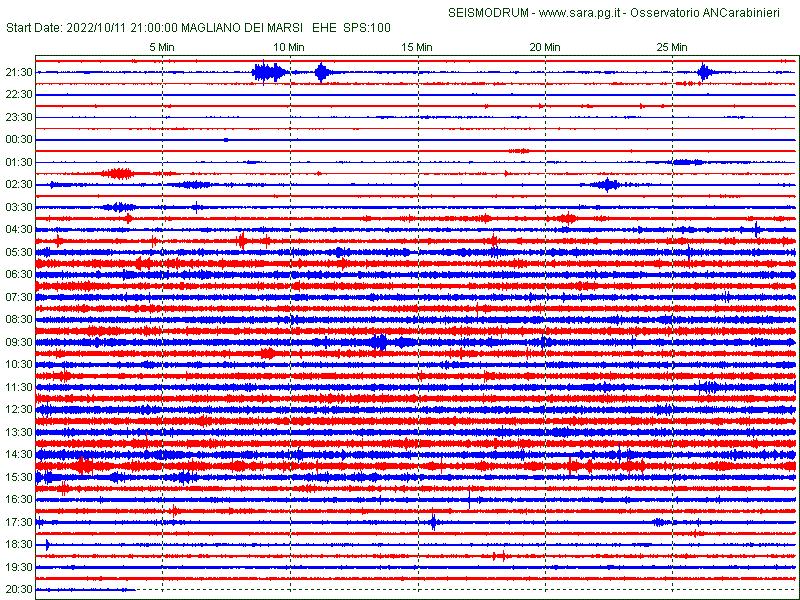Image resolution: width=800 pixels, height=600 pixels.
Task: Click the 13:30 time label
Action: tap(19, 432)
